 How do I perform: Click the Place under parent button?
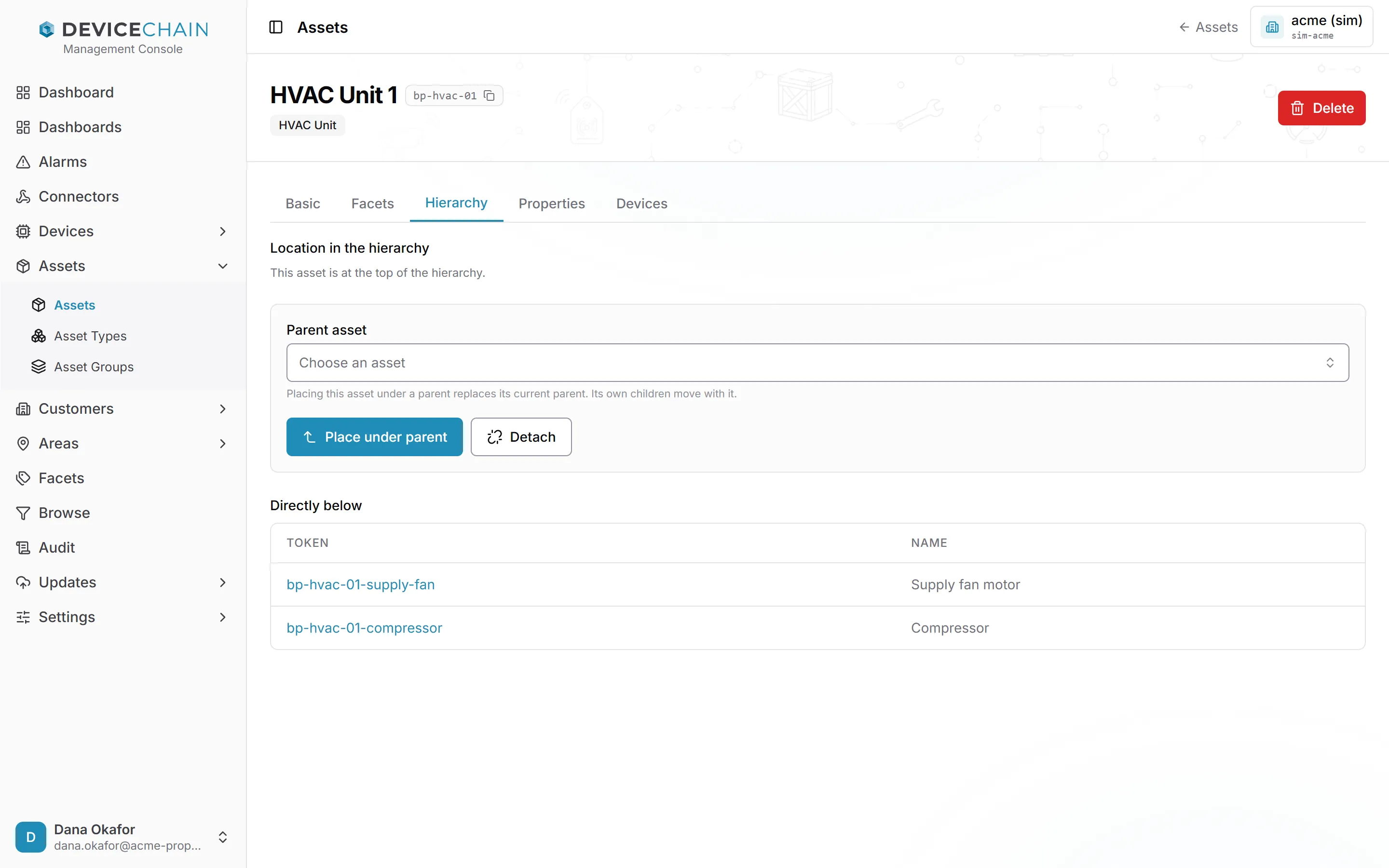click(374, 437)
